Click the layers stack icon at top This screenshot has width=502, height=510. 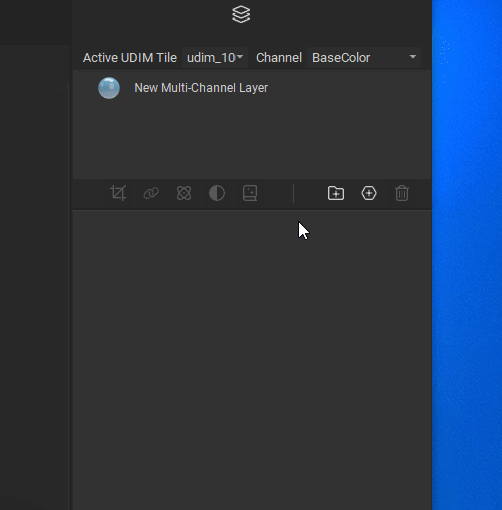click(x=241, y=15)
